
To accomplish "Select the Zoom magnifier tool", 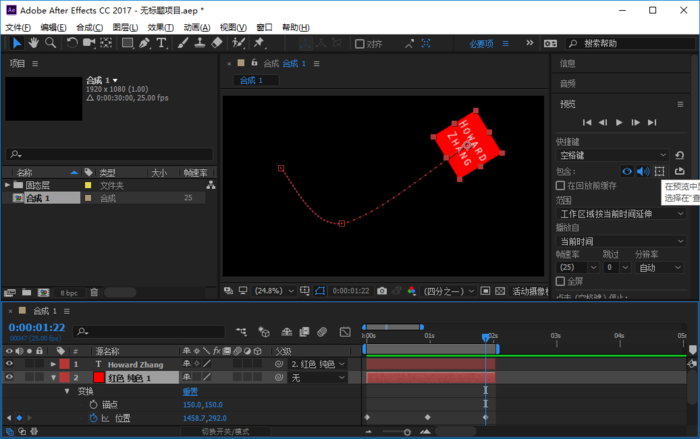I will click(x=50, y=43).
